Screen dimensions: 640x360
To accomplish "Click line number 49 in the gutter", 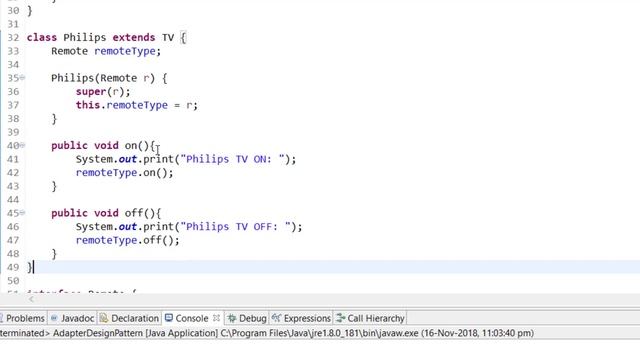I will [13, 267].
